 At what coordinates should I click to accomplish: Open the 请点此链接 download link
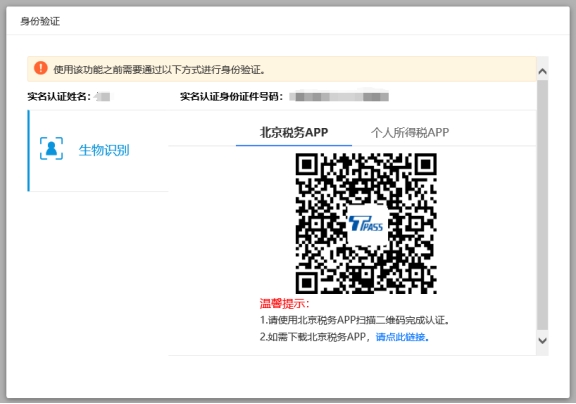(x=402, y=337)
